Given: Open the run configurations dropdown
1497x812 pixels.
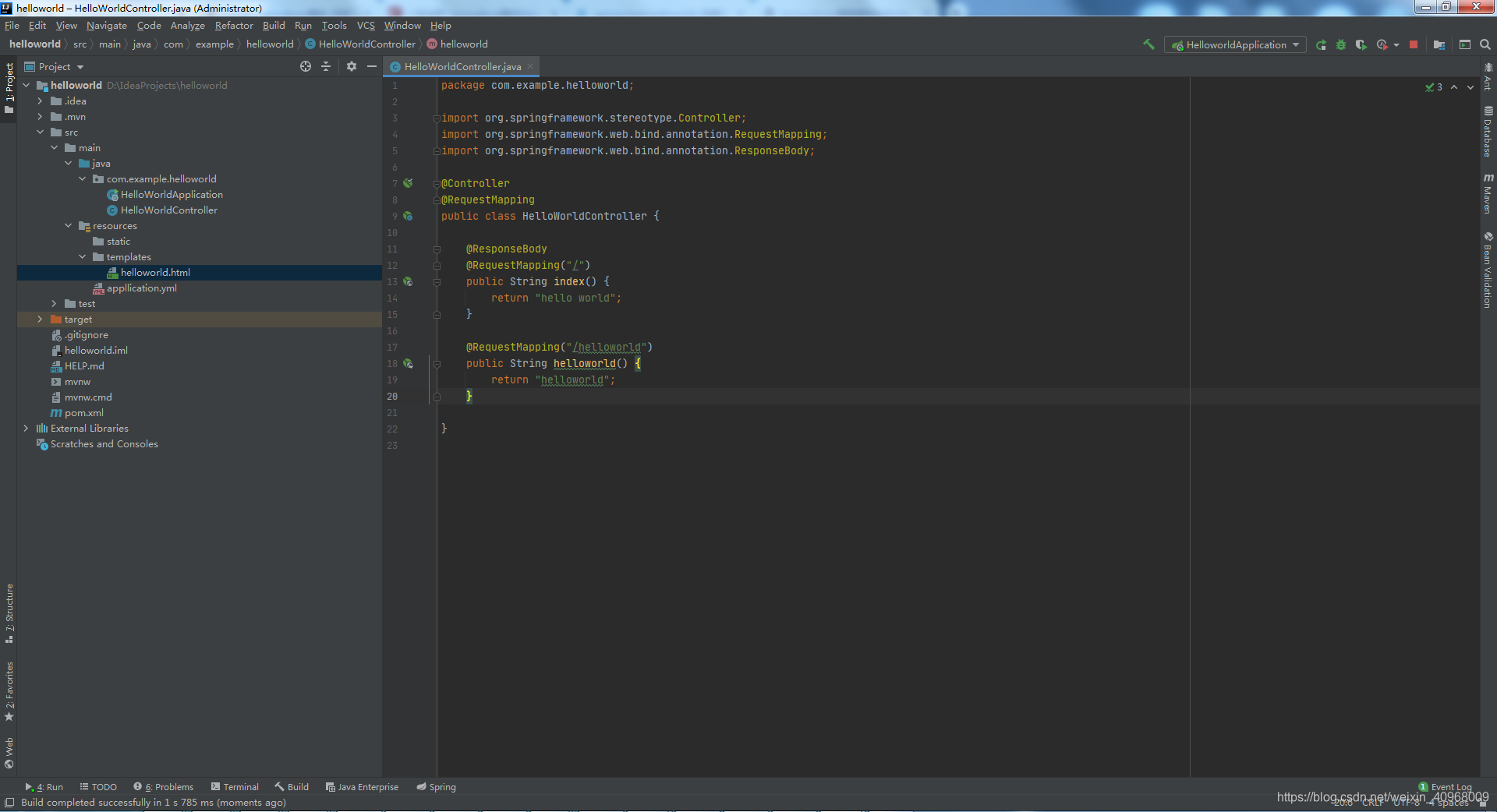Looking at the screenshot, I should click(1297, 44).
